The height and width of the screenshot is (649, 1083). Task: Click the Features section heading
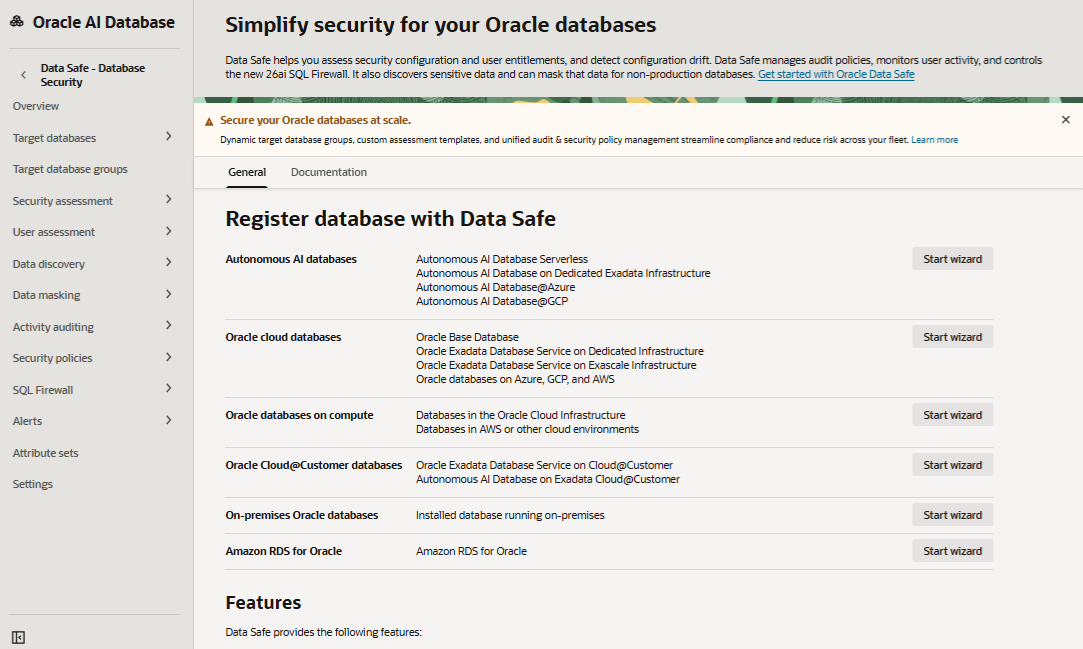[x=263, y=602]
